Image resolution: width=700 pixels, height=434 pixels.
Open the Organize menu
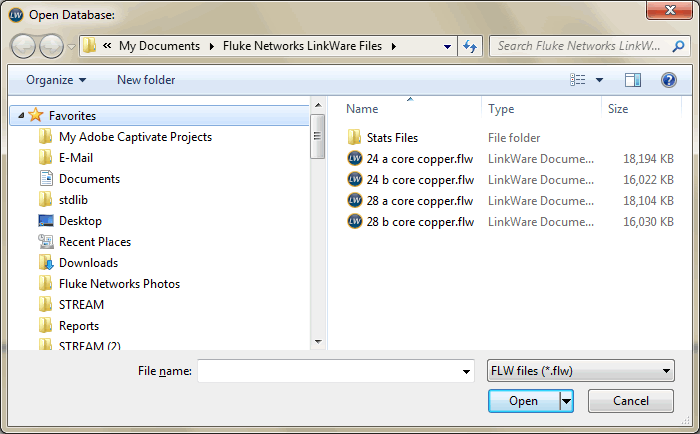(56, 80)
